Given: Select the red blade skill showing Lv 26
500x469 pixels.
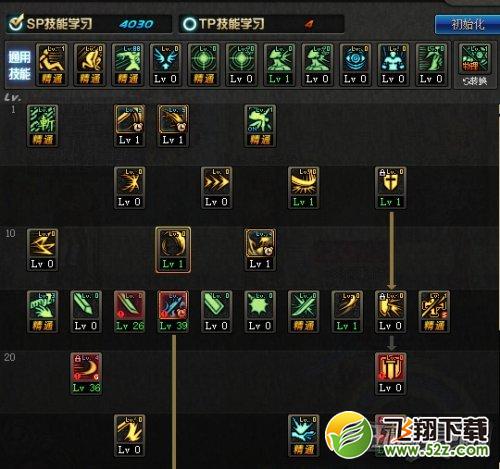Looking at the screenshot, I should [130, 312].
